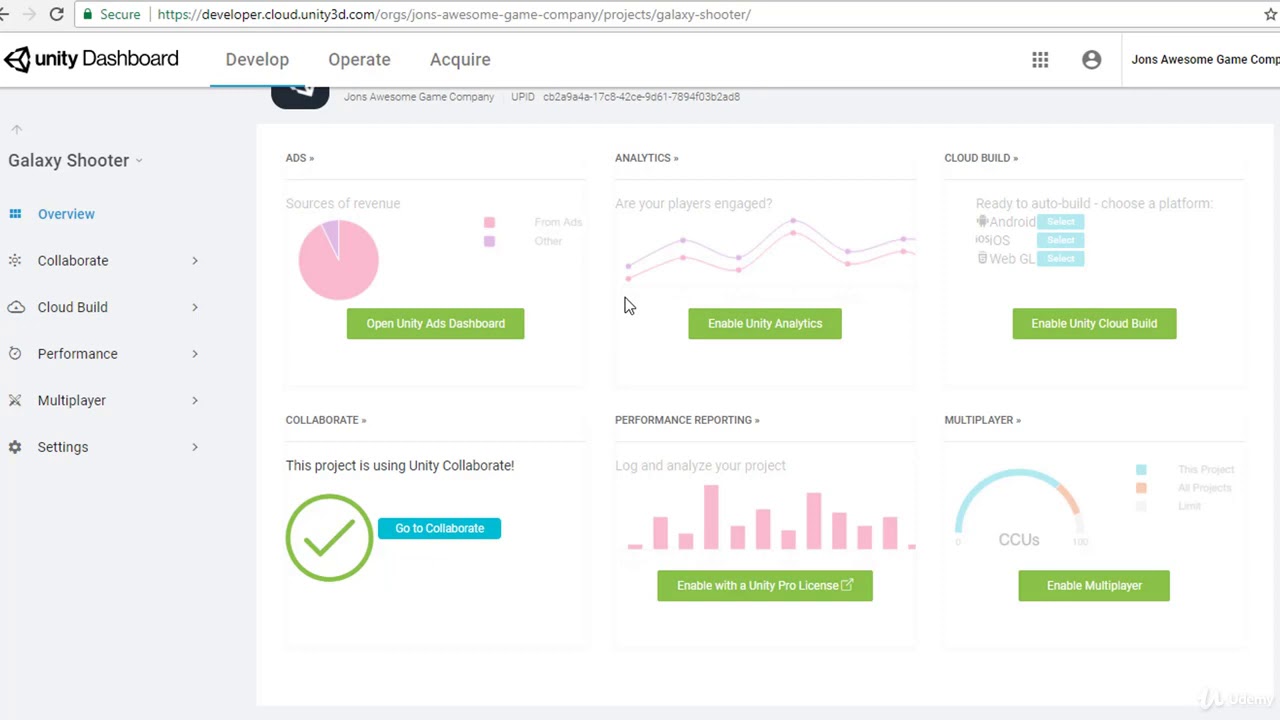Switch to the Operate tab
The width and height of the screenshot is (1280, 720).
(359, 60)
